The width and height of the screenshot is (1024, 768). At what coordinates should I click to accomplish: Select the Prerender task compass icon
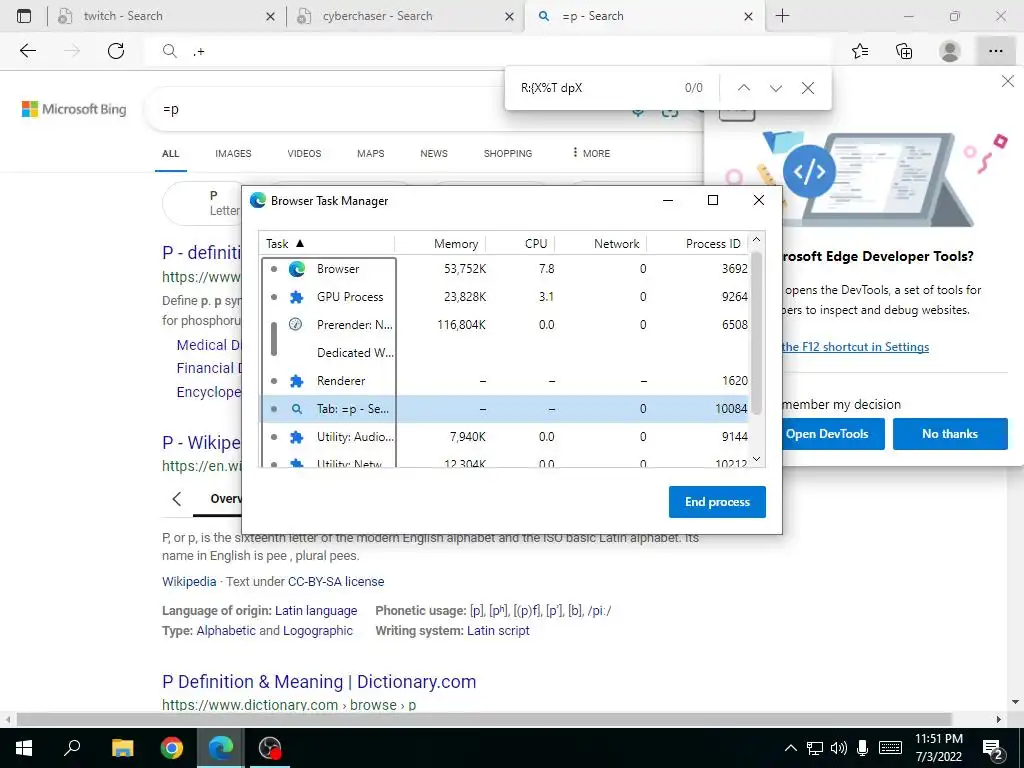[x=296, y=324]
